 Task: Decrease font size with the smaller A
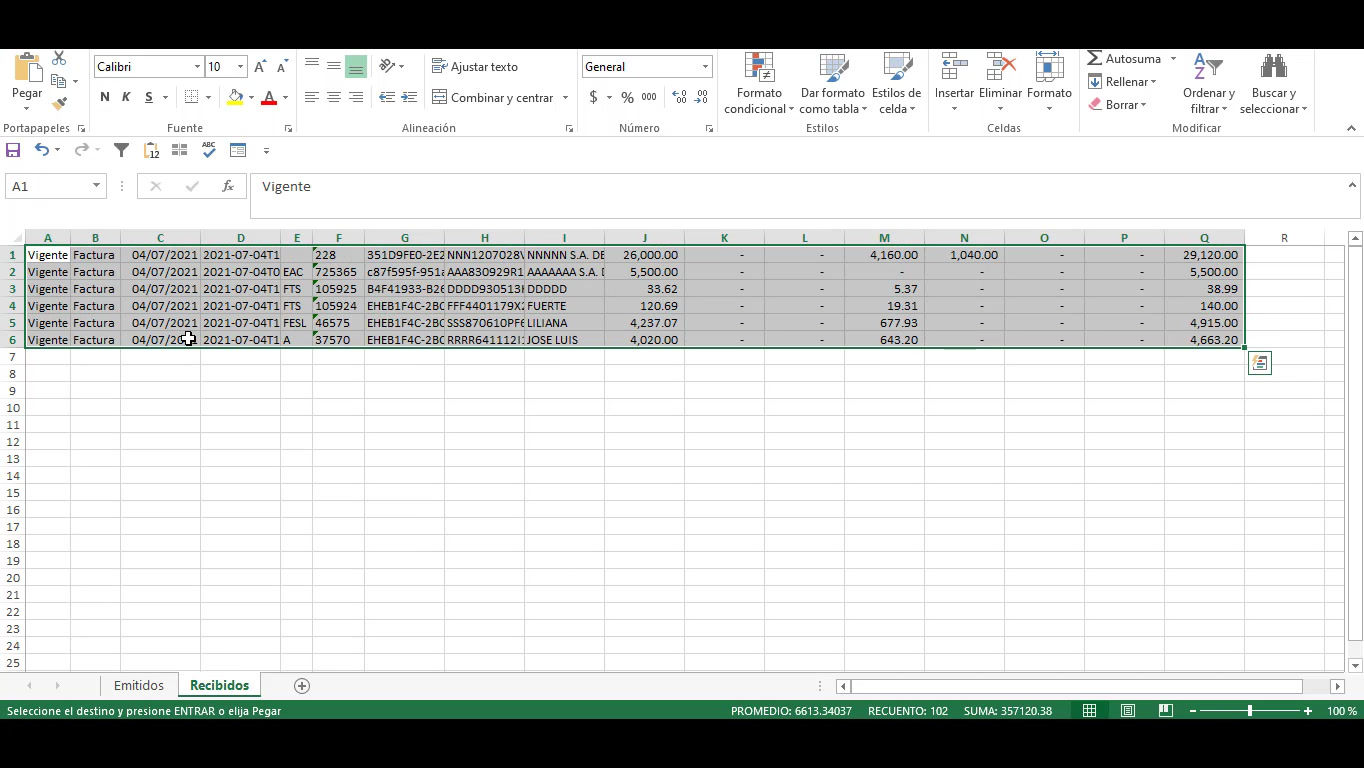click(282, 67)
